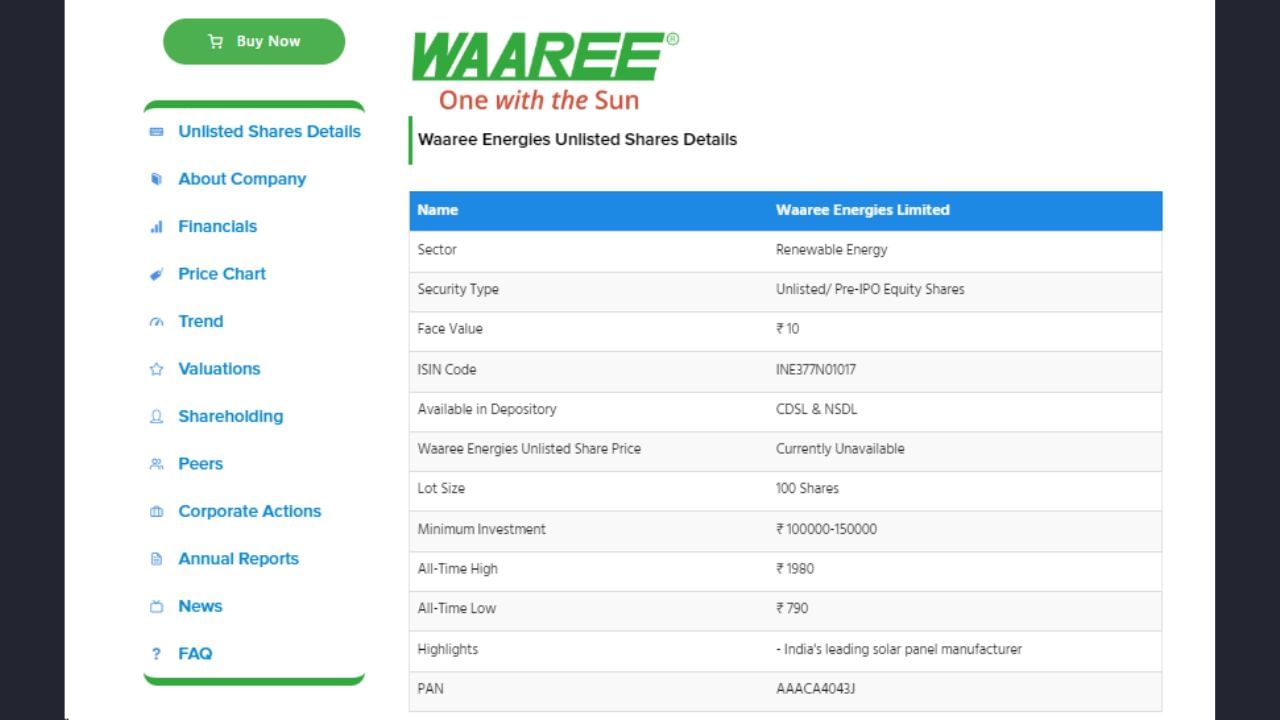Click the Price Chart icon

coord(156,274)
